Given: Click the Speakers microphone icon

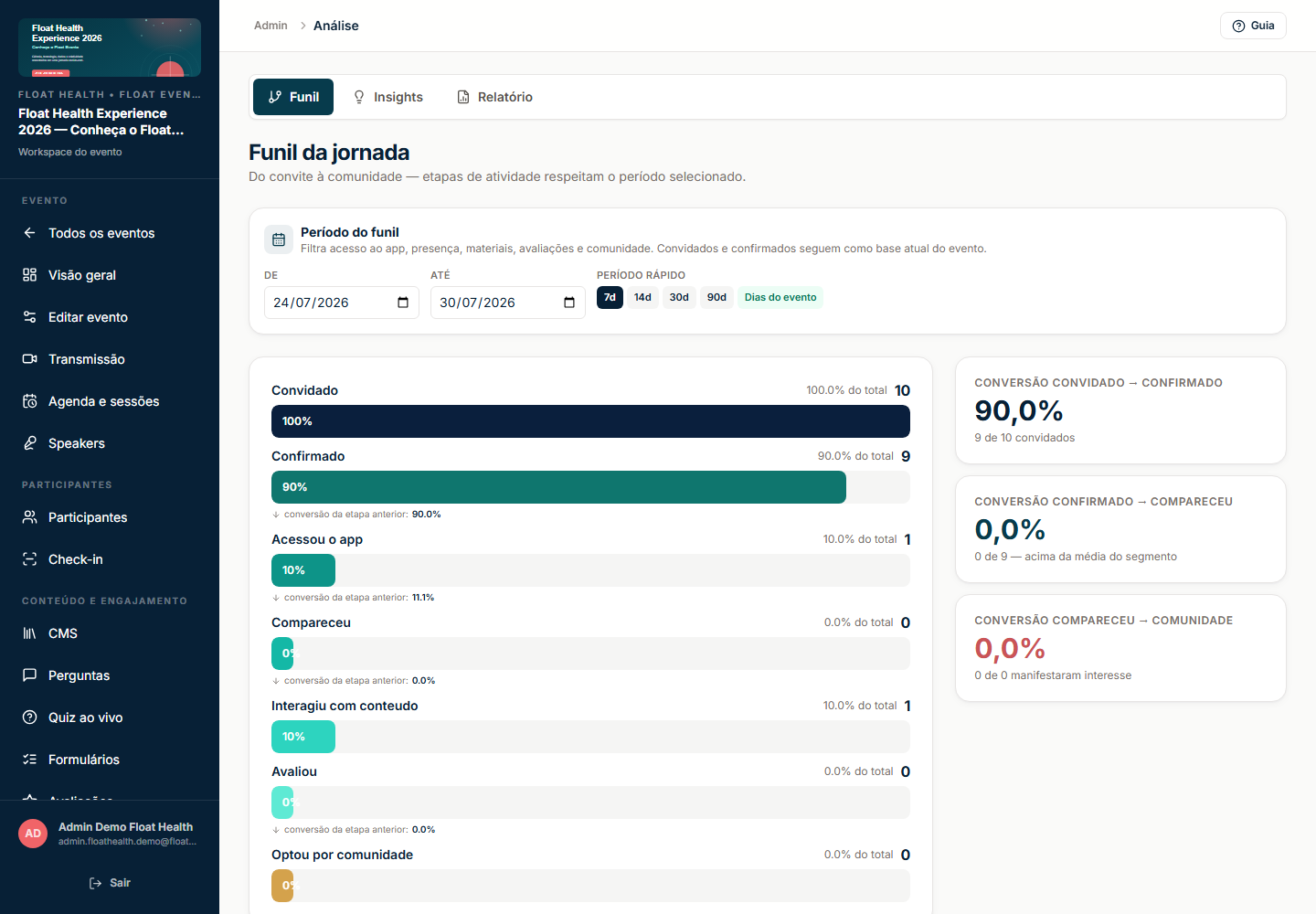Looking at the screenshot, I should tap(29, 443).
